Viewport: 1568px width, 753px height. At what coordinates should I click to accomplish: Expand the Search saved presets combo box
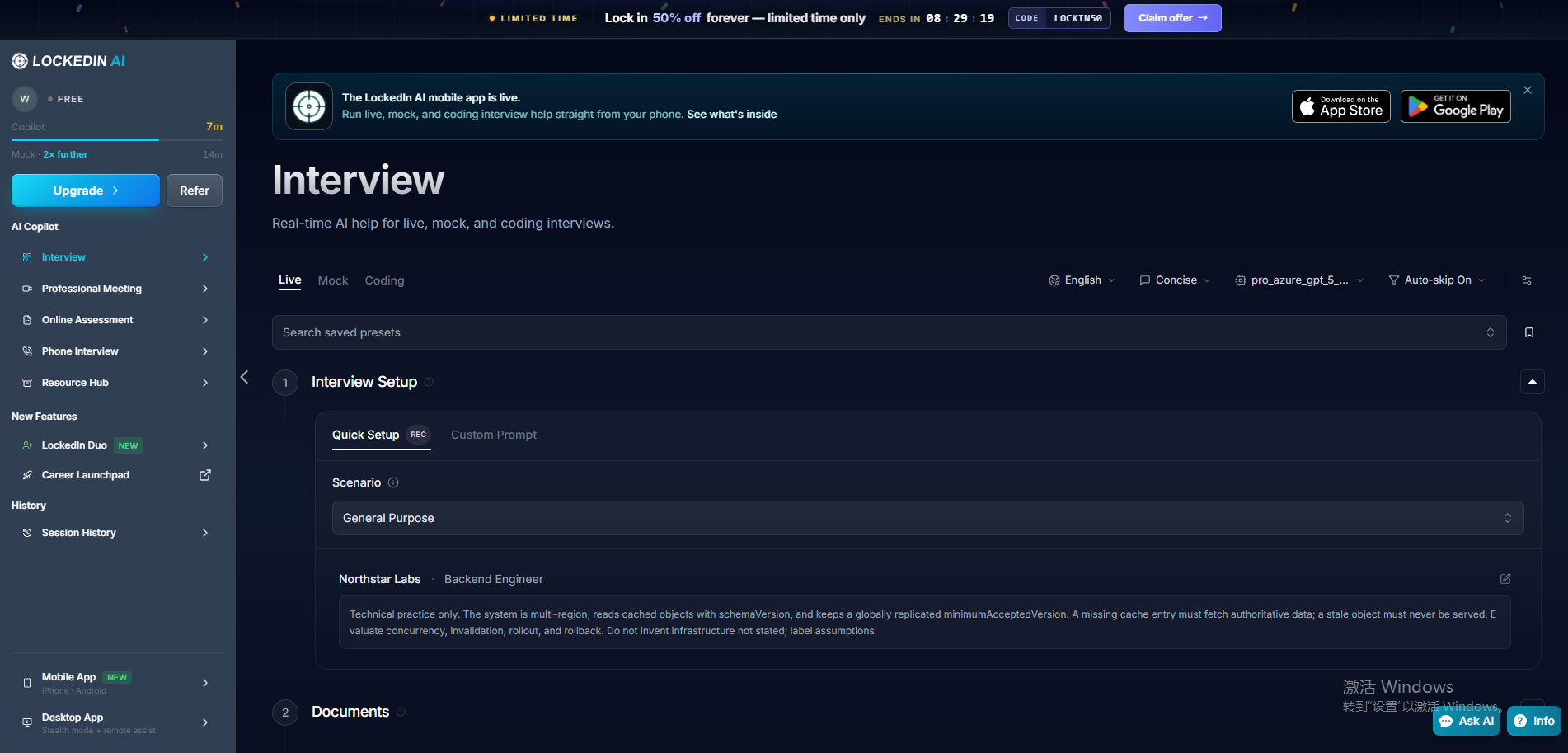point(889,332)
